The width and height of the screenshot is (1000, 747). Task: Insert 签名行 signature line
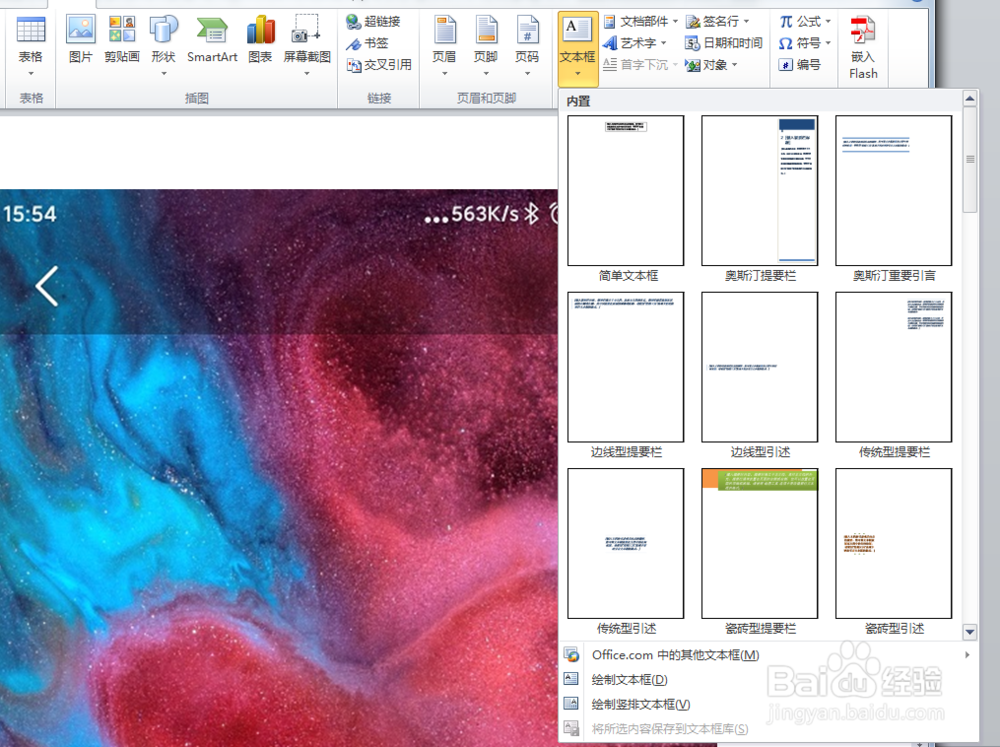pyautogui.click(x=717, y=22)
